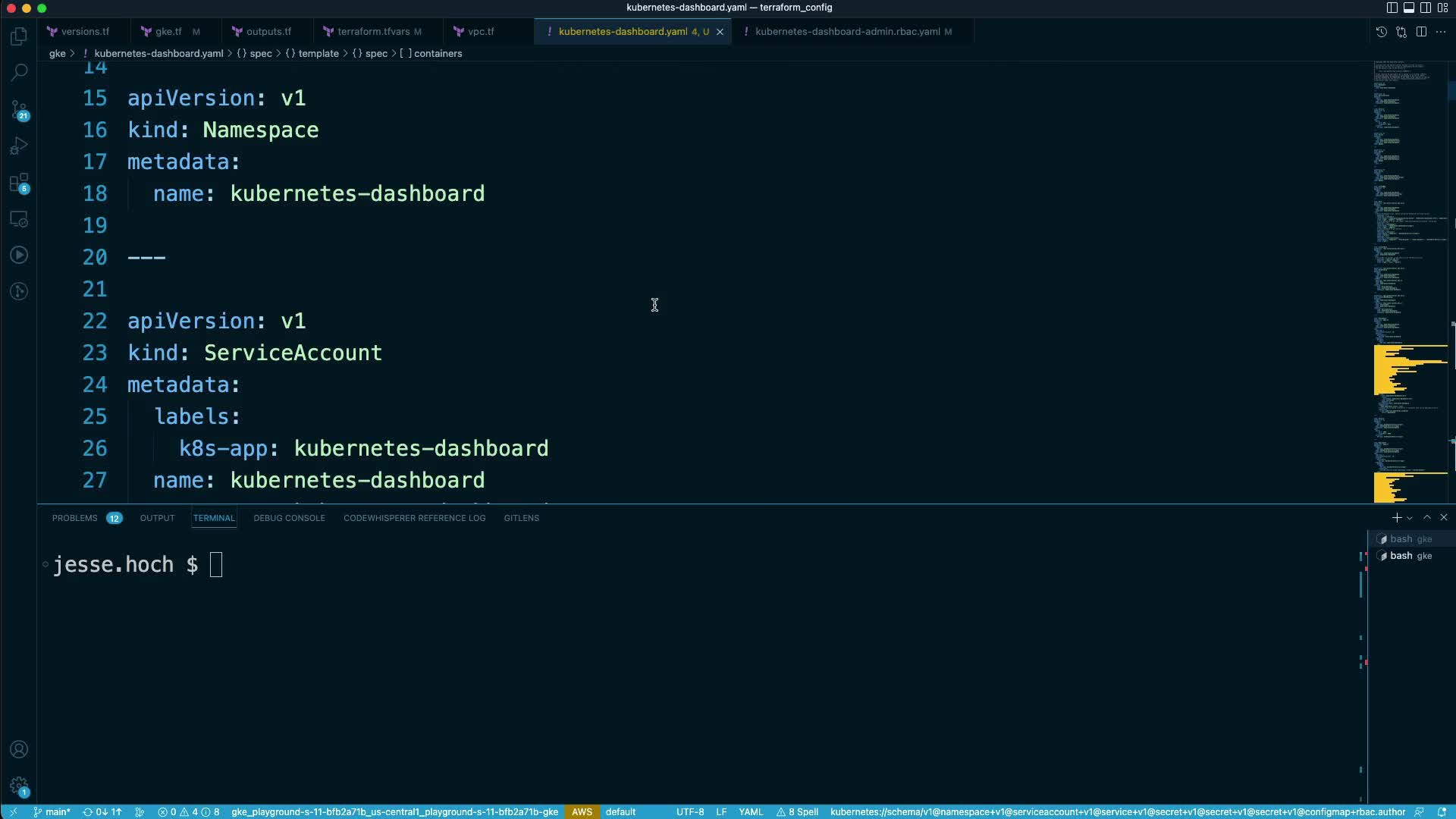Toggle bottom panel layout button
The height and width of the screenshot is (819, 1456).
point(1408,8)
